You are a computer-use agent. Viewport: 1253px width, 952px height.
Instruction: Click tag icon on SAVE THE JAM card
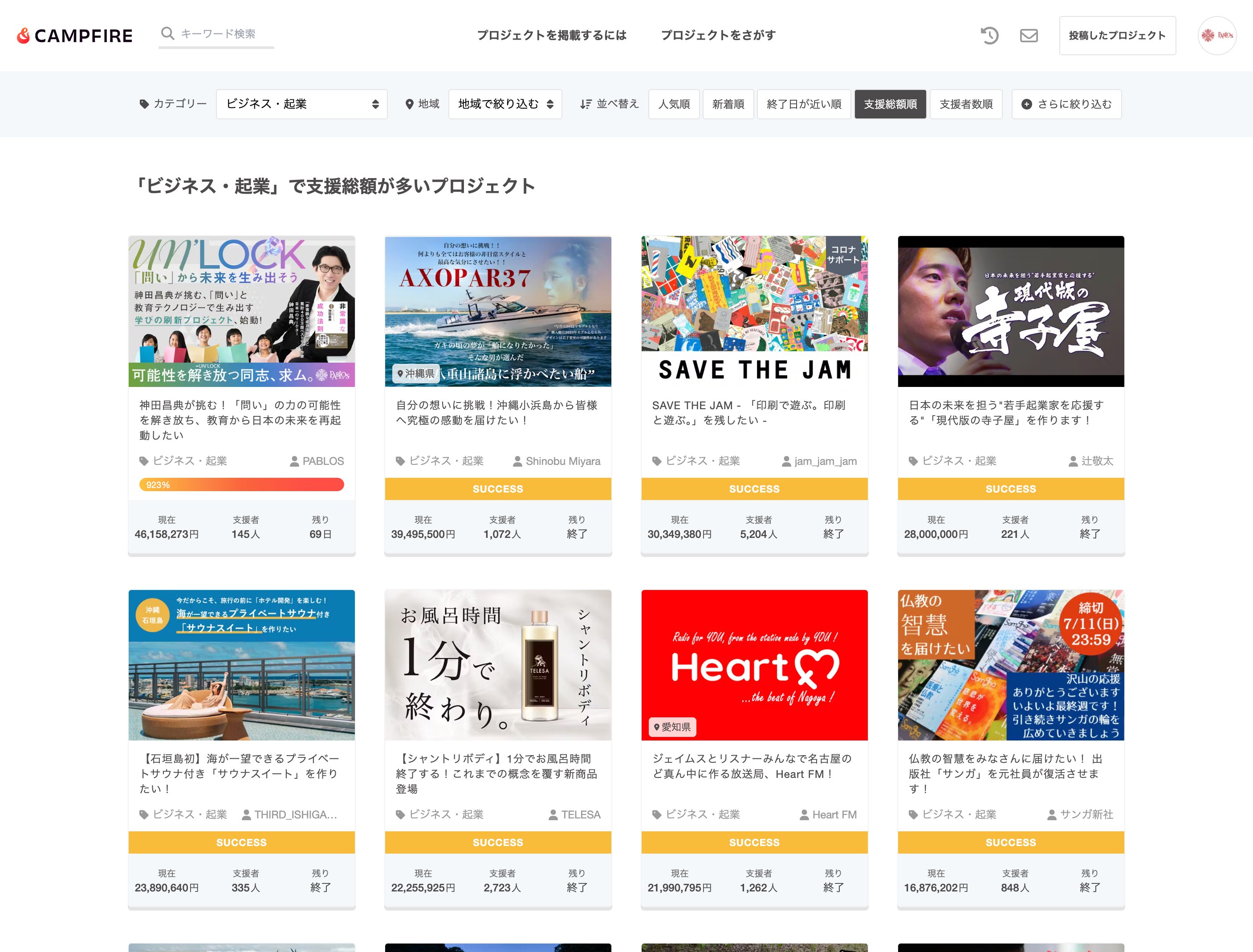click(x=657, y=461)
